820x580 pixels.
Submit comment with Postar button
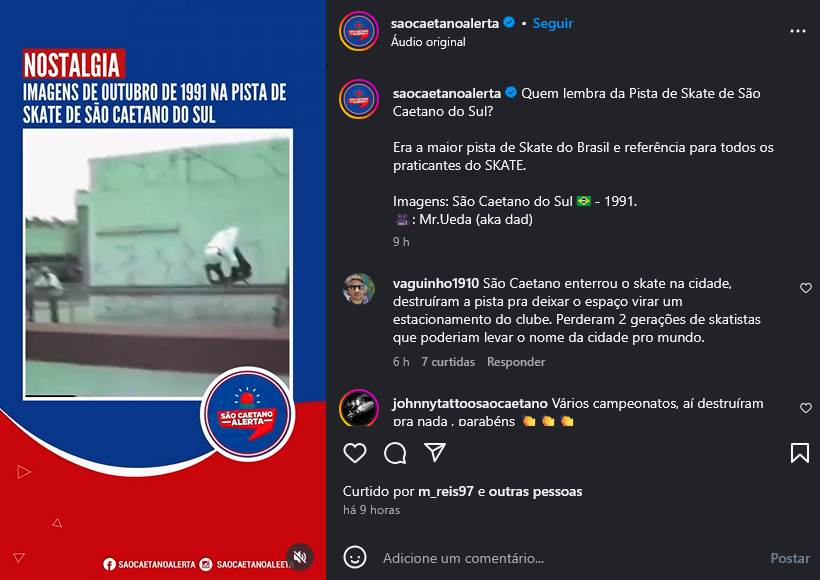click(790, 558)
